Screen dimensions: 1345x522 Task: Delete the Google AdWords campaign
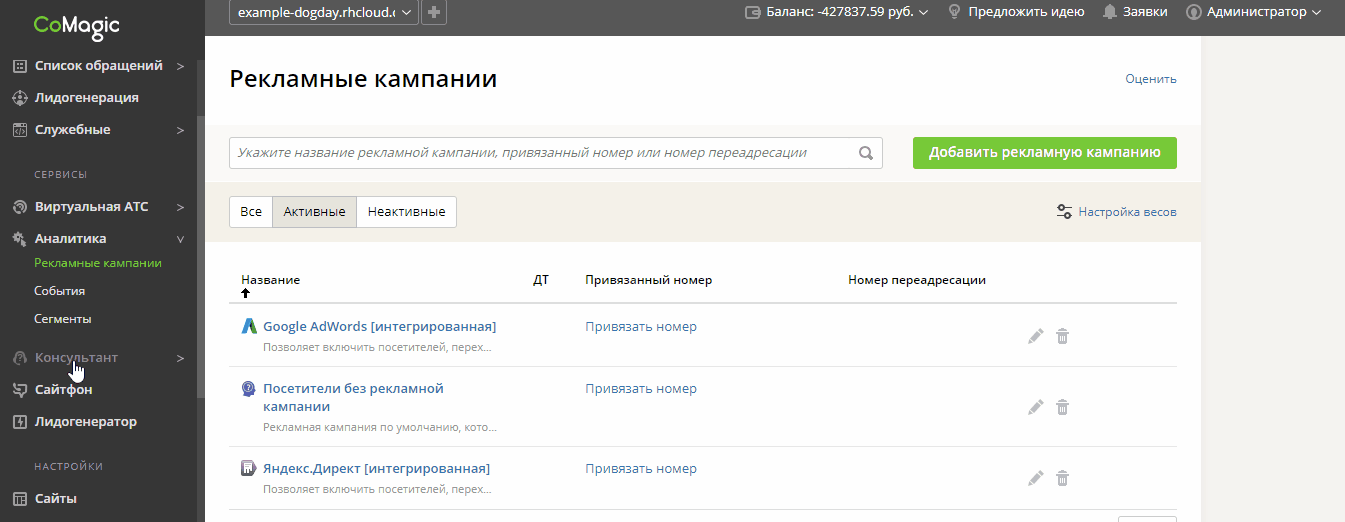1063,336
